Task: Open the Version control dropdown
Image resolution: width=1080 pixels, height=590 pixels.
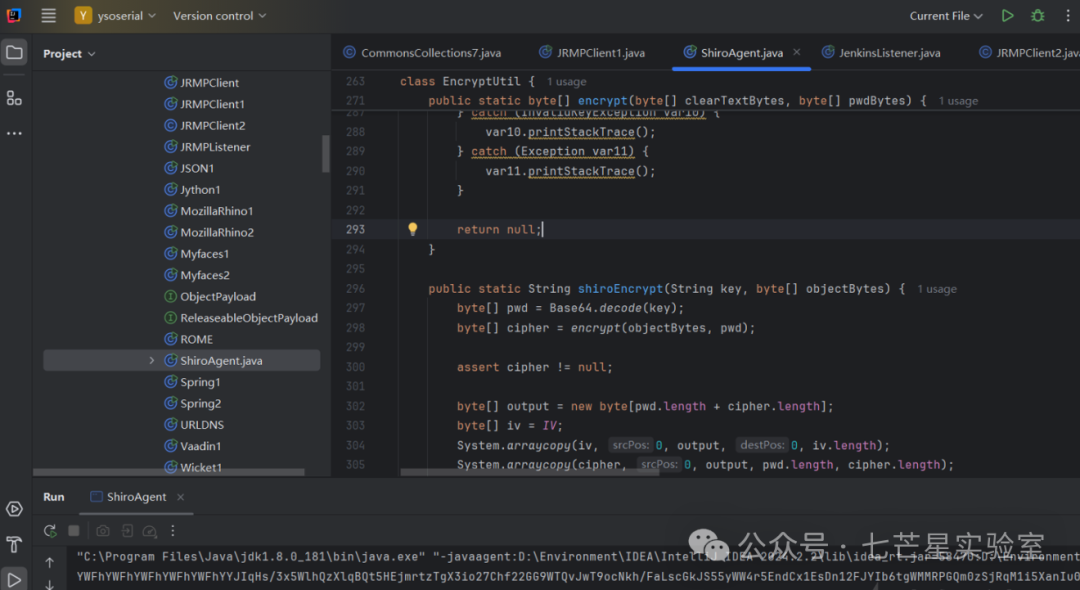Action: pos(219,15)
